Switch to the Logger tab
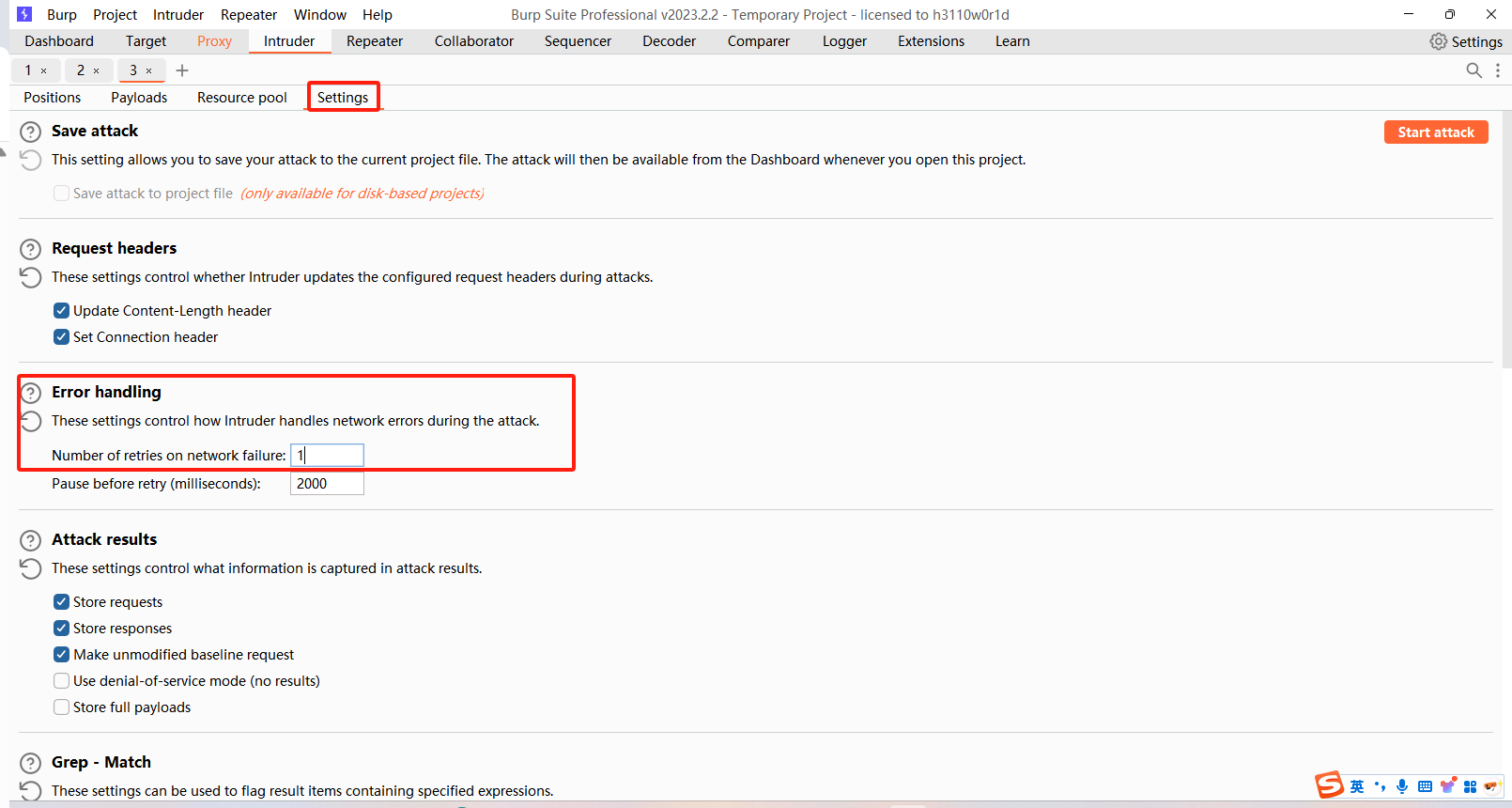The image size is (1512, 808). [x=844, y=41]
